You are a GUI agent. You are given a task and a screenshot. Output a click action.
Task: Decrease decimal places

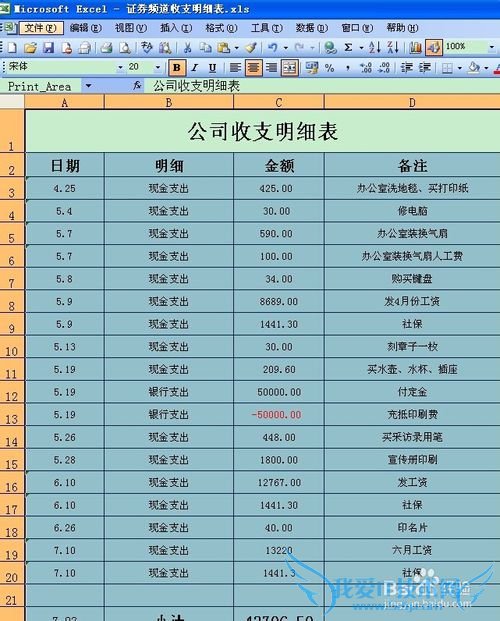(384, 68)
